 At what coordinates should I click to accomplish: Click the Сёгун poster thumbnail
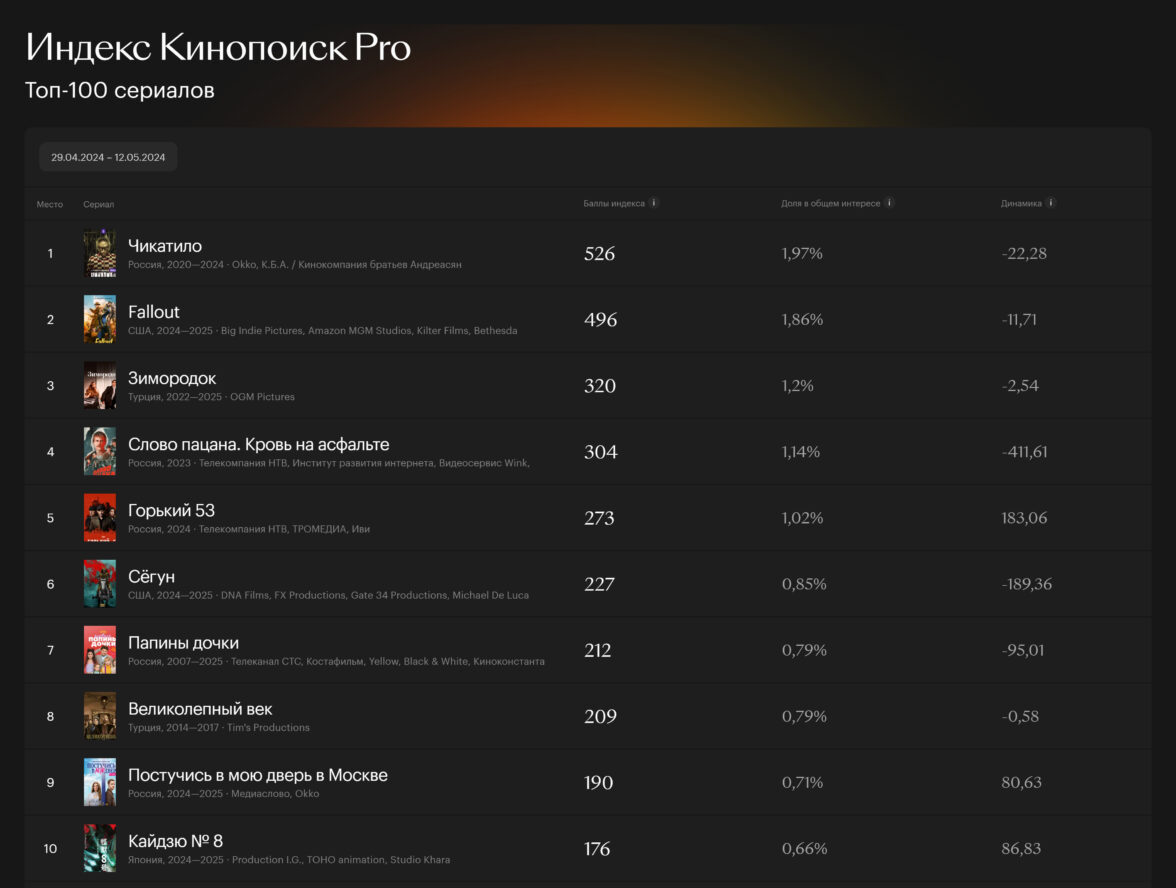click(x=99, y=584)
